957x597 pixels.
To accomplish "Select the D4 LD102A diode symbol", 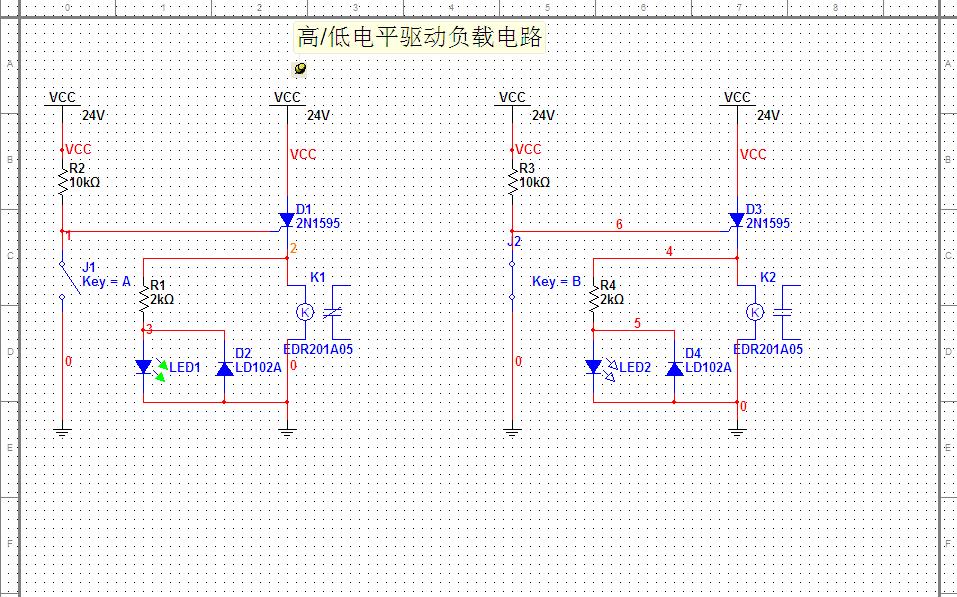I will click(x=675, y=368).
